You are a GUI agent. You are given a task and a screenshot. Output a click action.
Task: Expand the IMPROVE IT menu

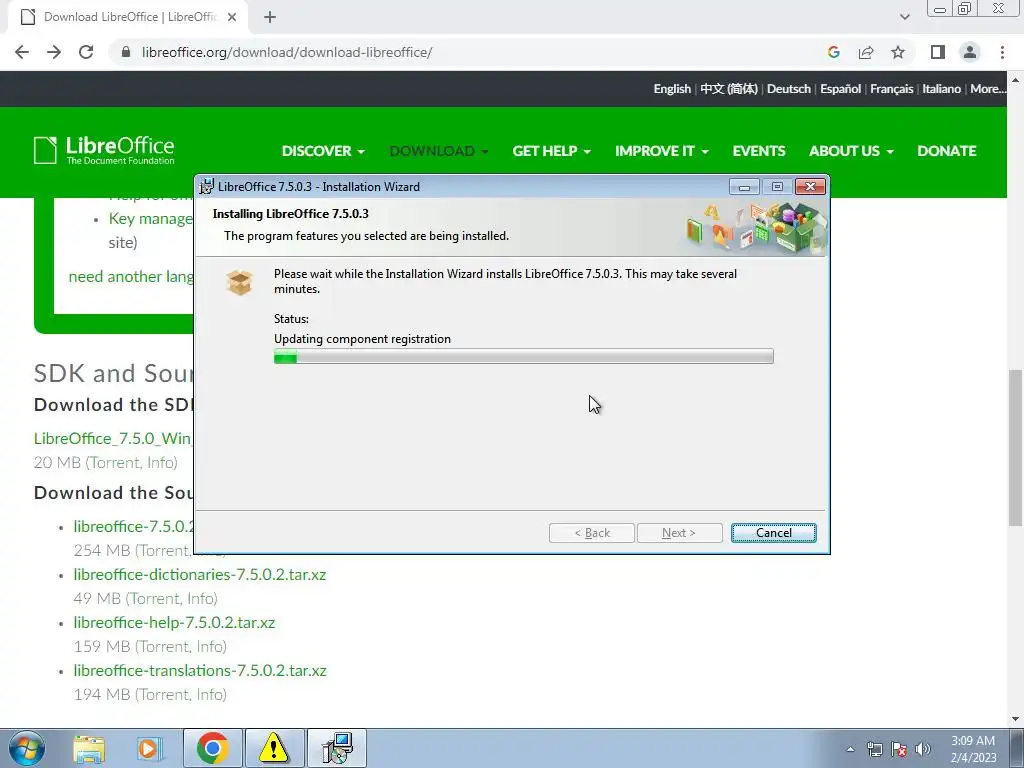pos(662,151)
